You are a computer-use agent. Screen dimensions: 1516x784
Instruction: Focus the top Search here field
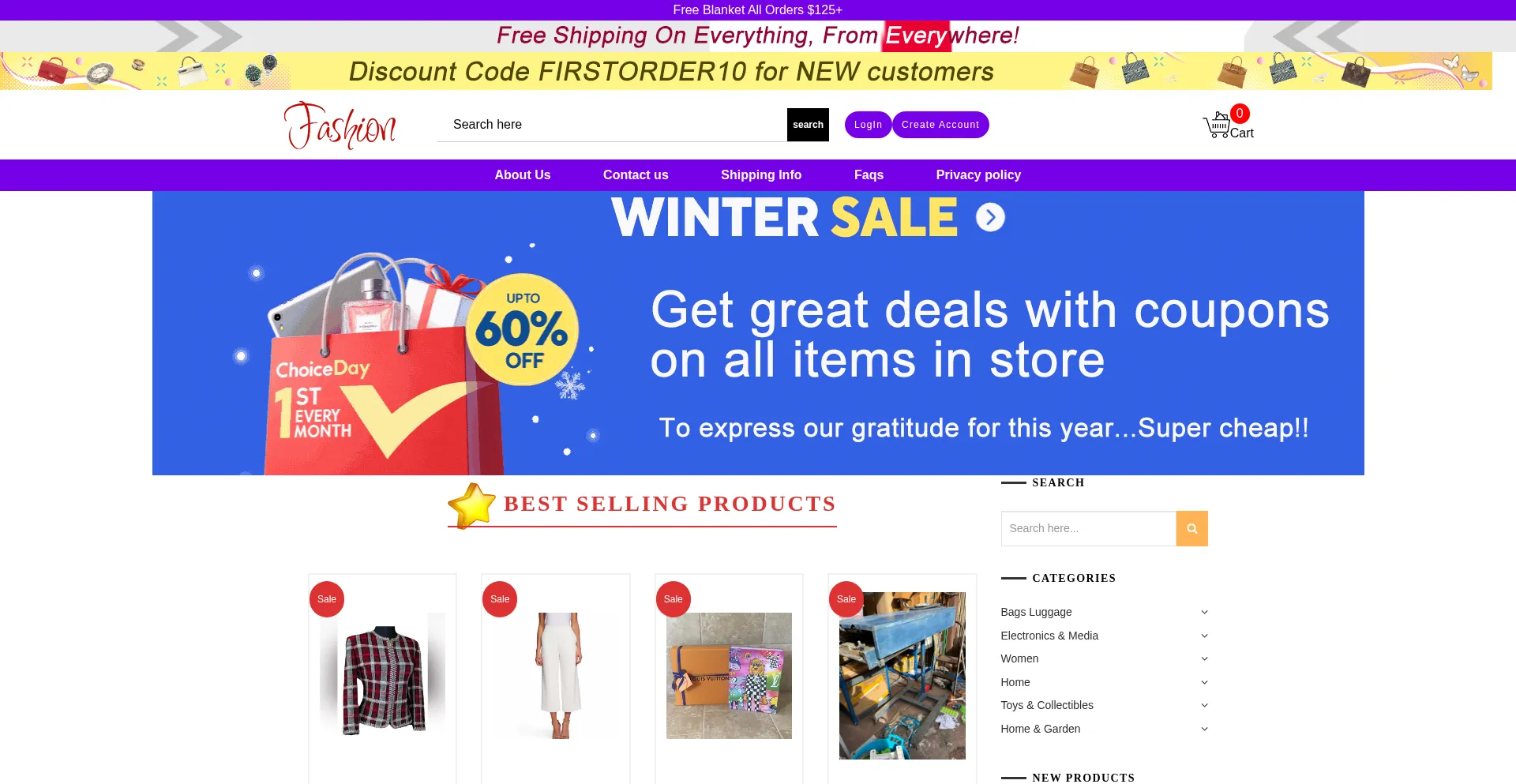pos(612,125)
